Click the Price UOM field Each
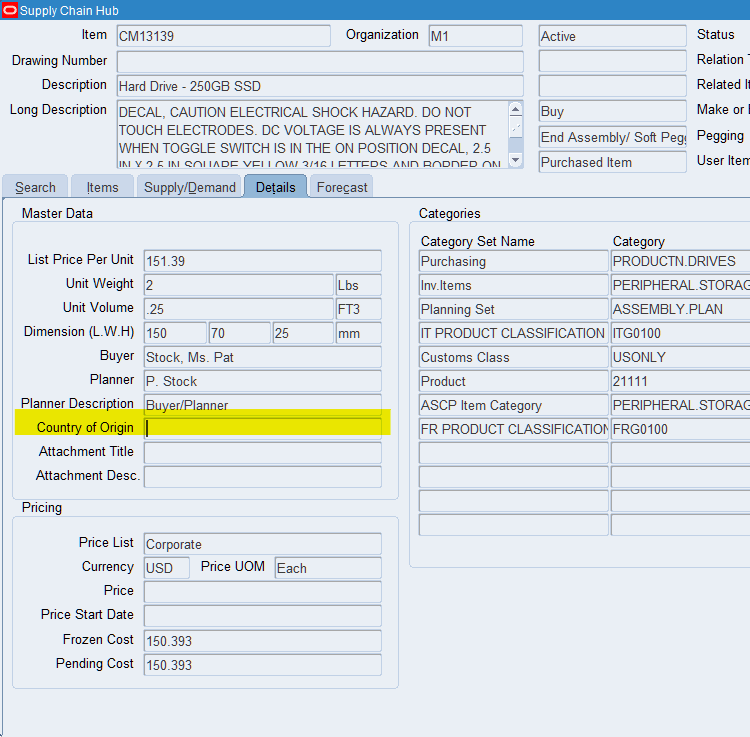750x737 pixels. [328, 568]
